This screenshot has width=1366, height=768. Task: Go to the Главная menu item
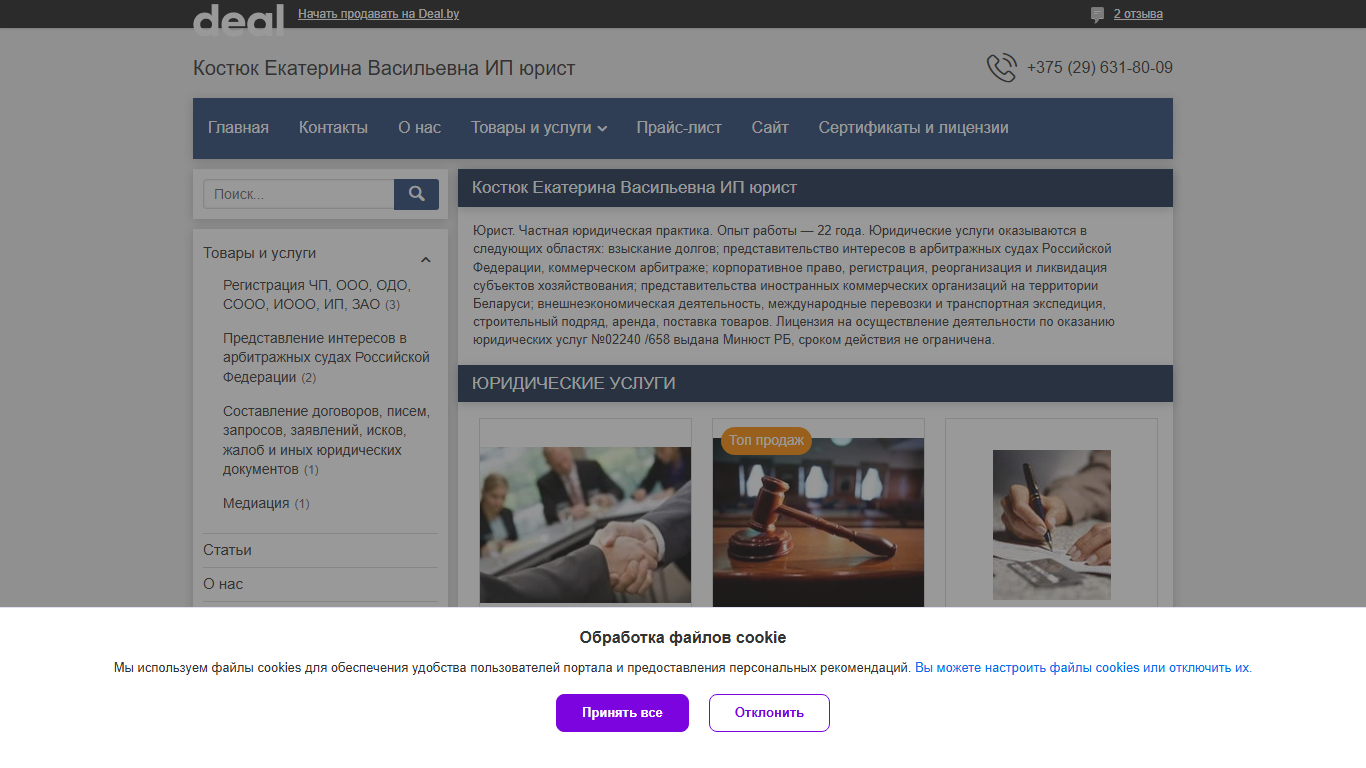tap(238, 128)
